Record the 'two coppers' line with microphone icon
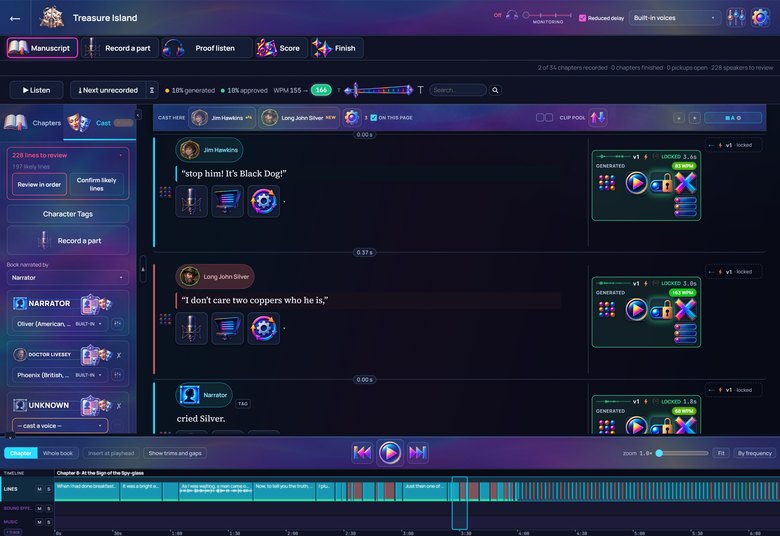 [x=192, y=328]
